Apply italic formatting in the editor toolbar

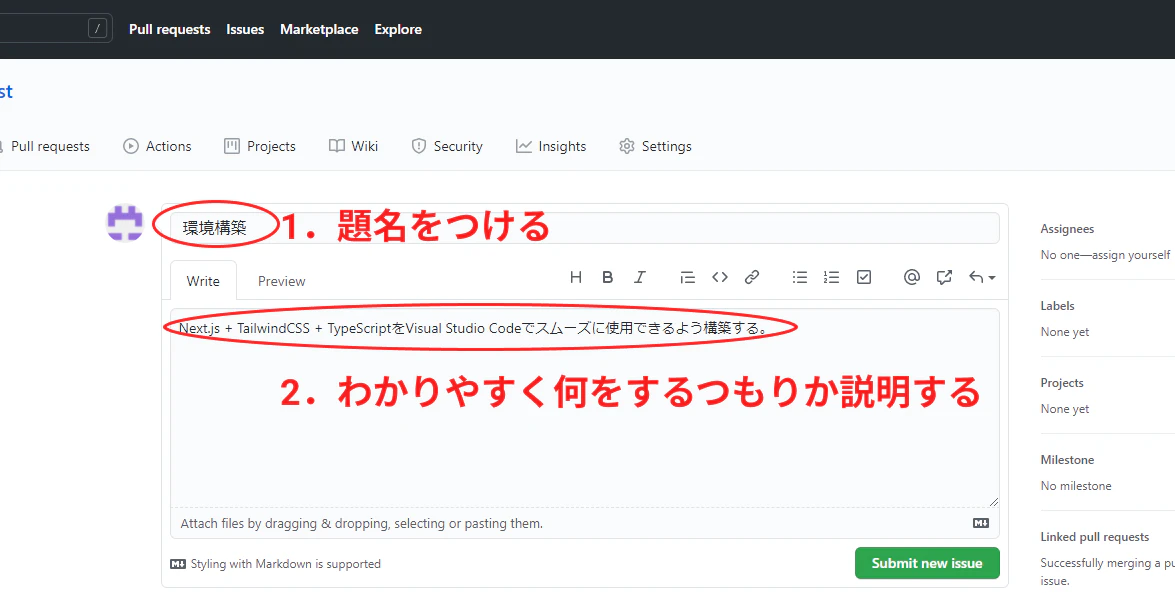tap(639, 277)
